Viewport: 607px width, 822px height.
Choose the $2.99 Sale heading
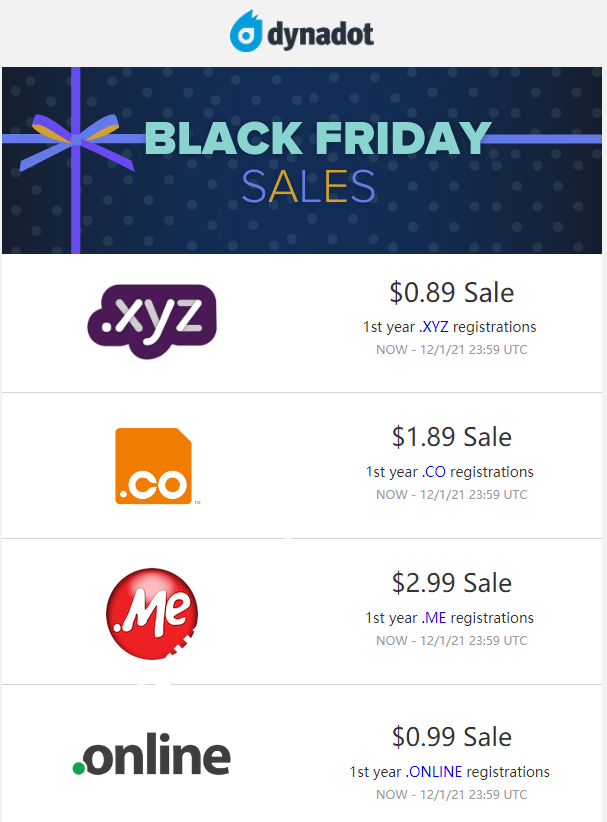click(x=451, y=583)
